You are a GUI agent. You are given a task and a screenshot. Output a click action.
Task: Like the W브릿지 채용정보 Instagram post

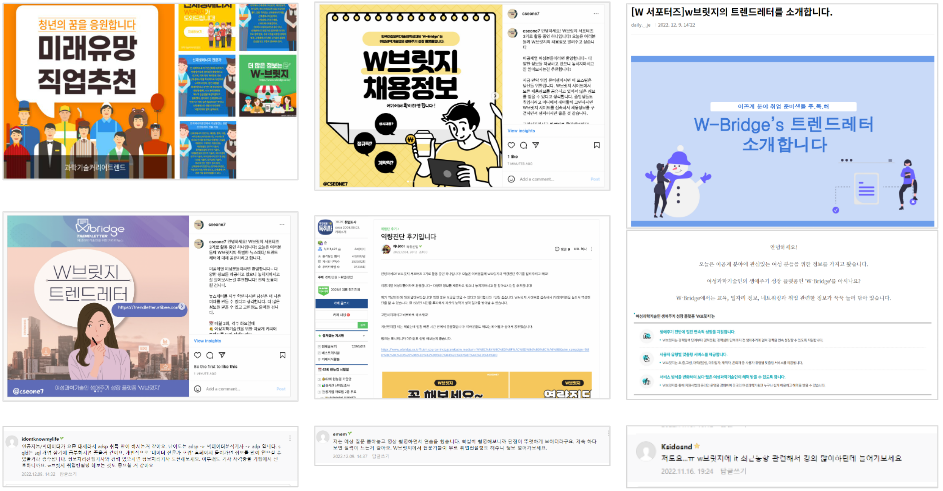coord(512,145)
